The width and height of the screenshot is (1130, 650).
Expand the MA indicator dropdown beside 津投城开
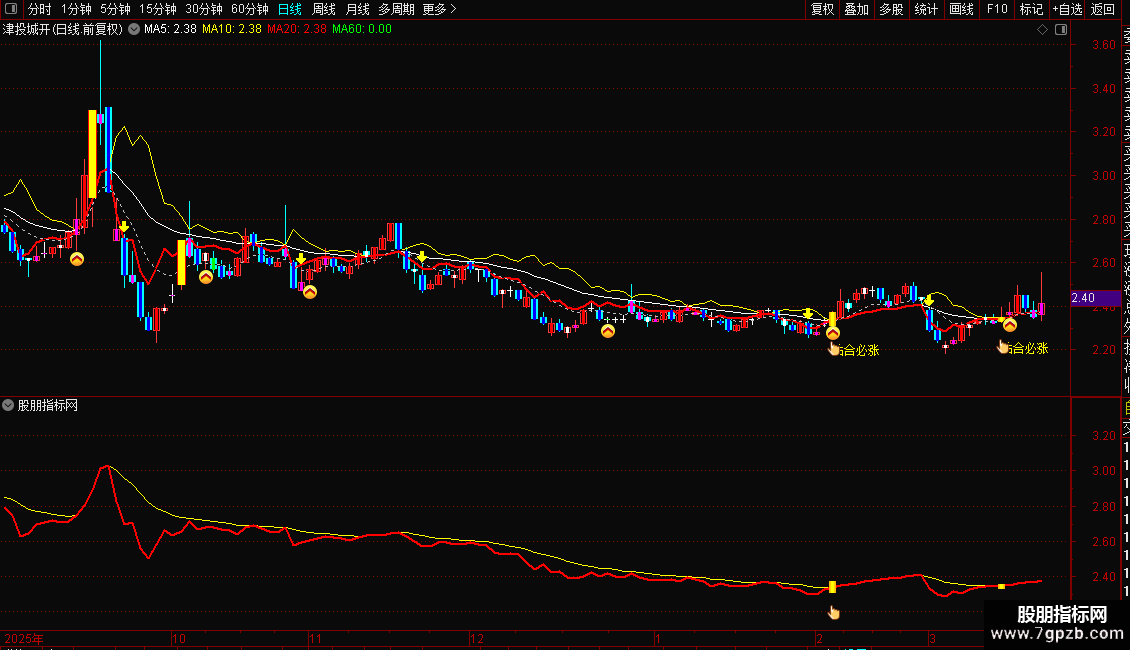point(133,29)
